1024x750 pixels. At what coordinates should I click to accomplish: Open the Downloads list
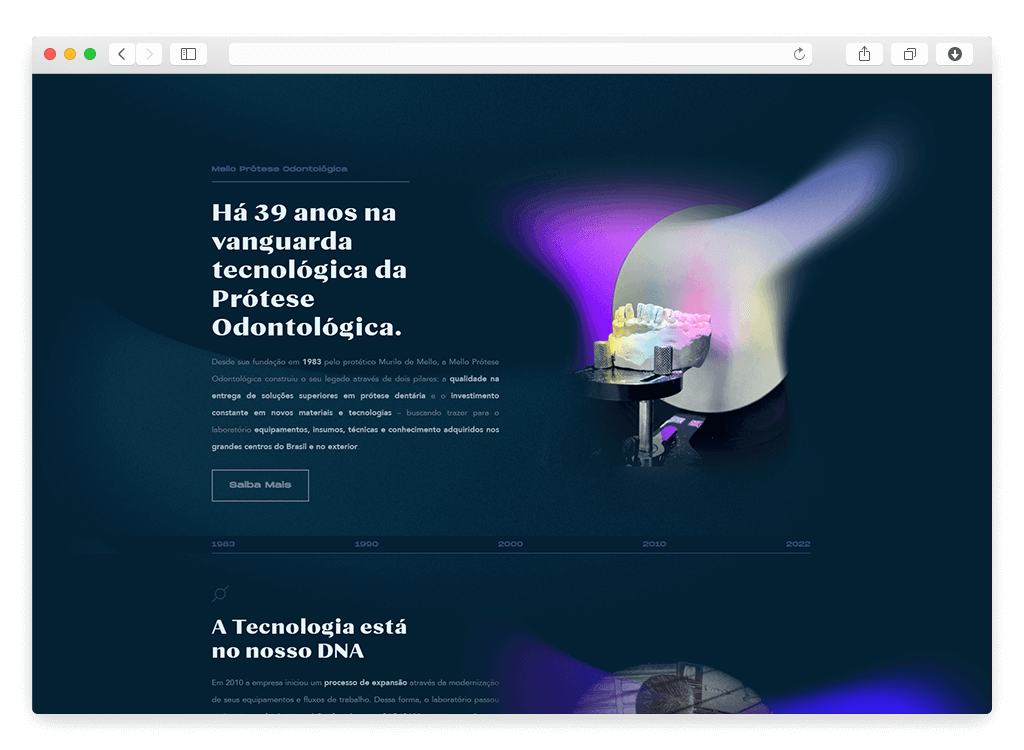tap(954, 54)
